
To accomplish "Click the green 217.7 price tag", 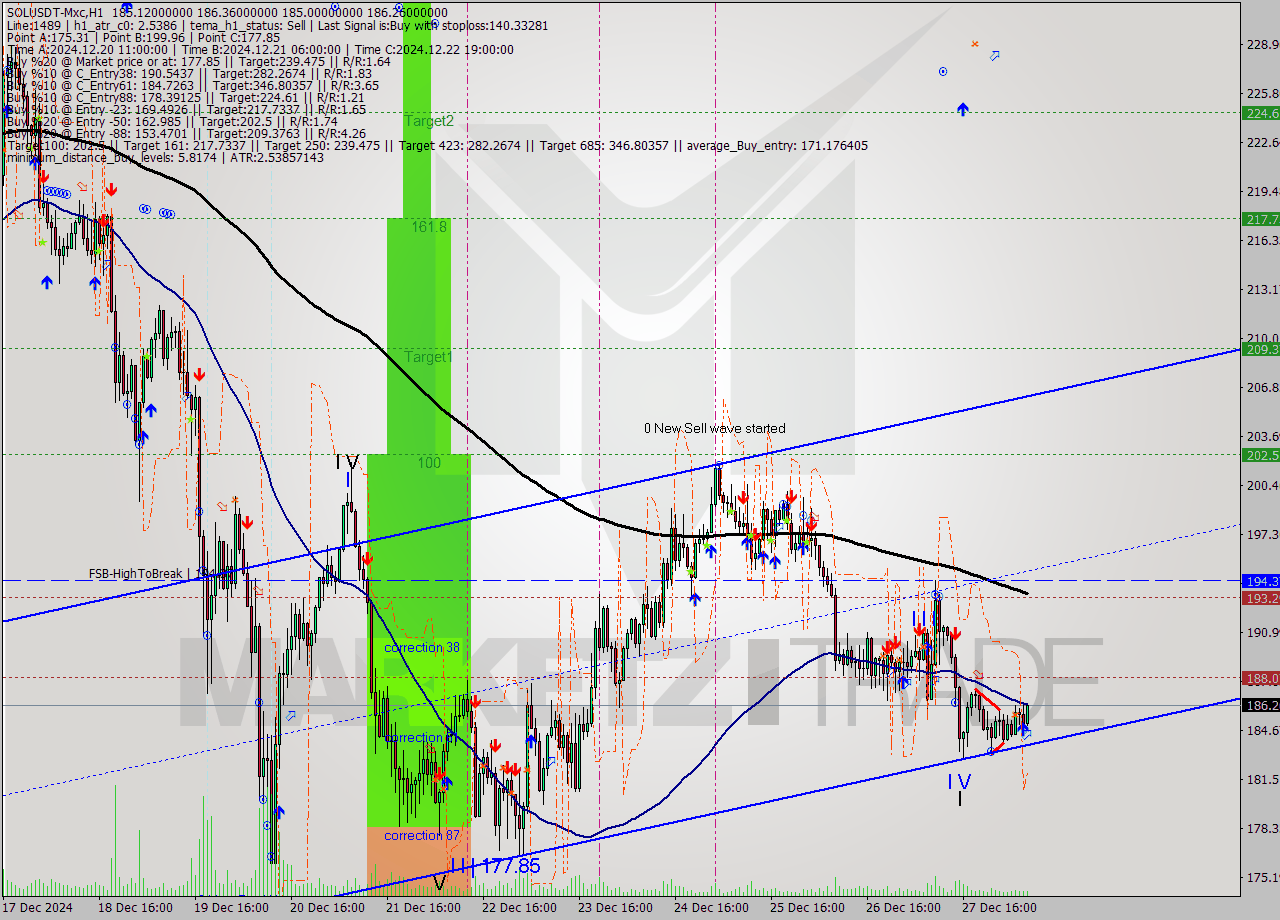I will click(1260, 218).
